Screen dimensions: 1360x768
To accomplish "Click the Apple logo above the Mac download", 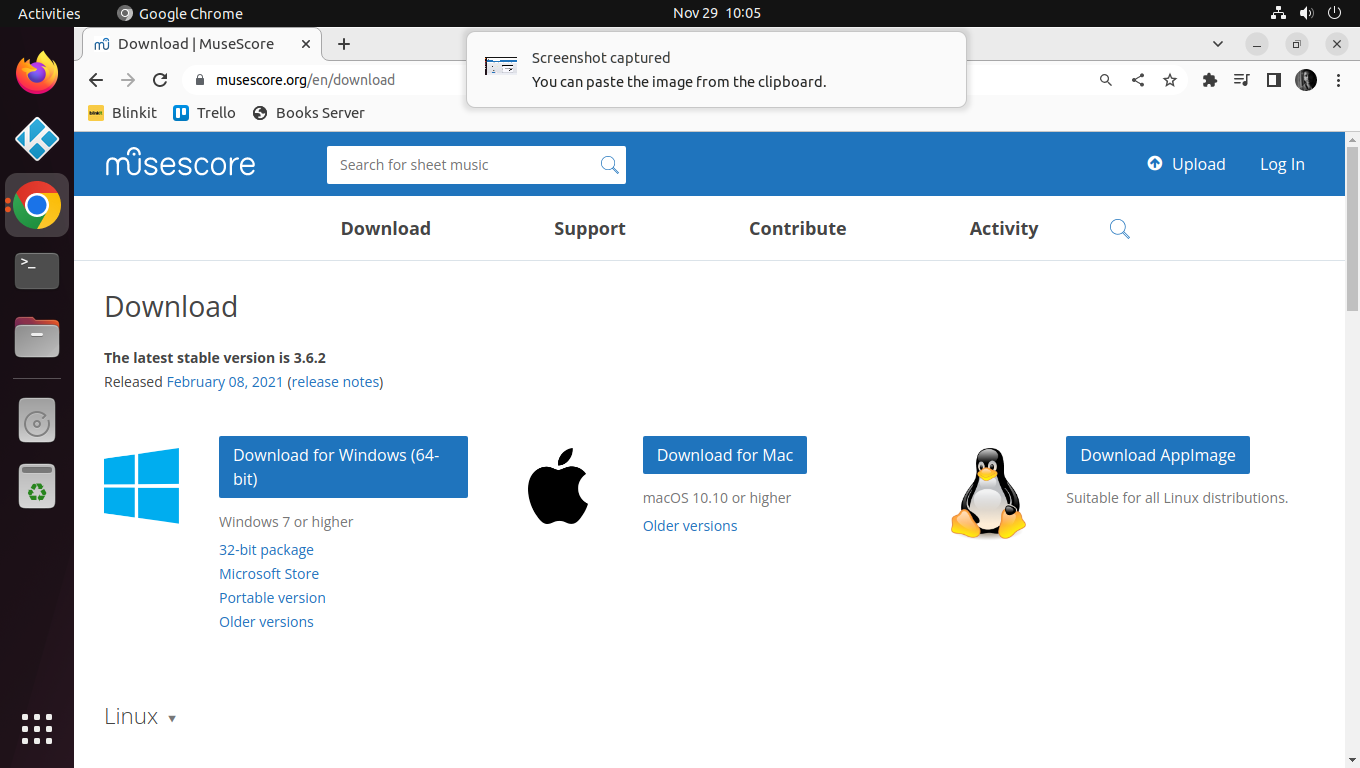I will click(557, 486).
